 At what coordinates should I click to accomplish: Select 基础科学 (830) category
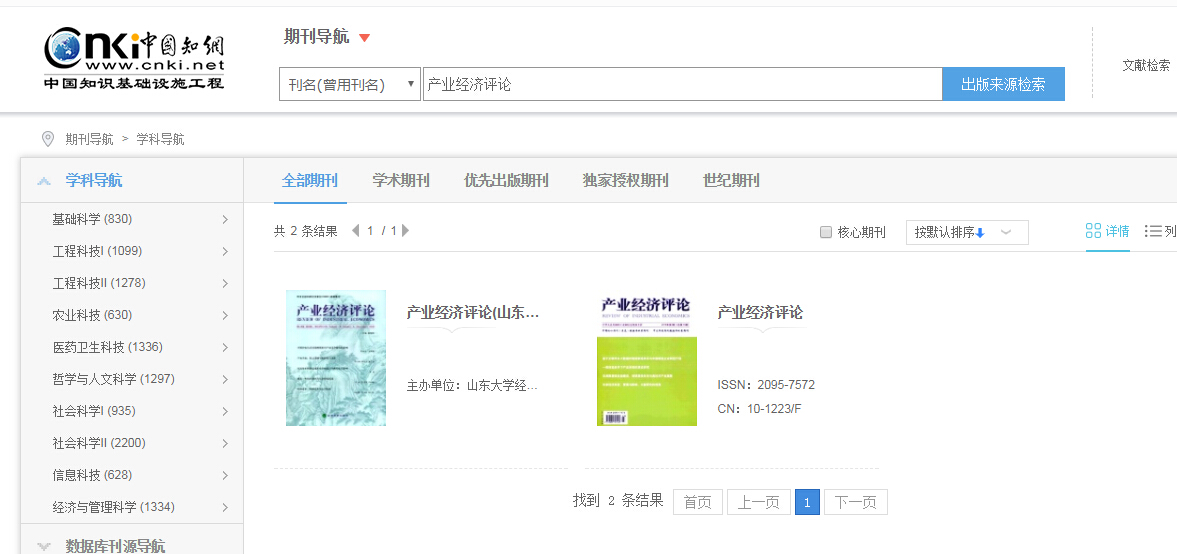coord(92,219)
